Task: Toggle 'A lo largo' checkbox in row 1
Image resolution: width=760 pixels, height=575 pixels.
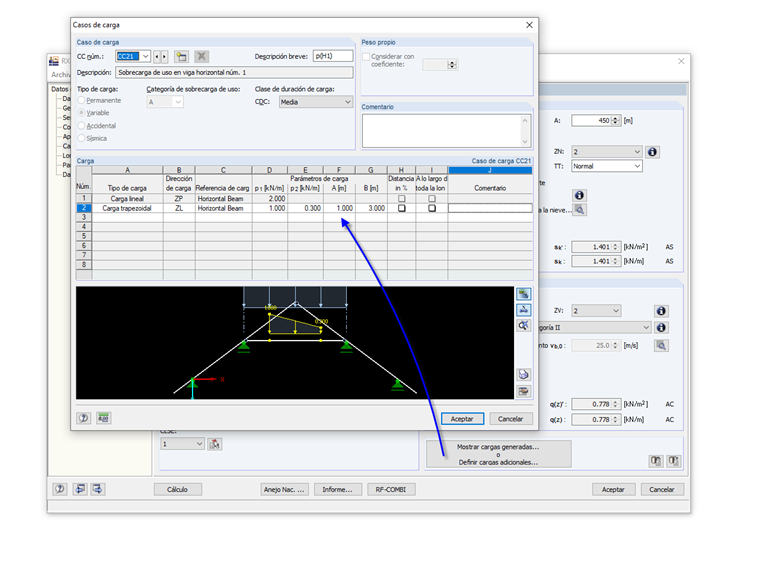Action: point(432,198)
